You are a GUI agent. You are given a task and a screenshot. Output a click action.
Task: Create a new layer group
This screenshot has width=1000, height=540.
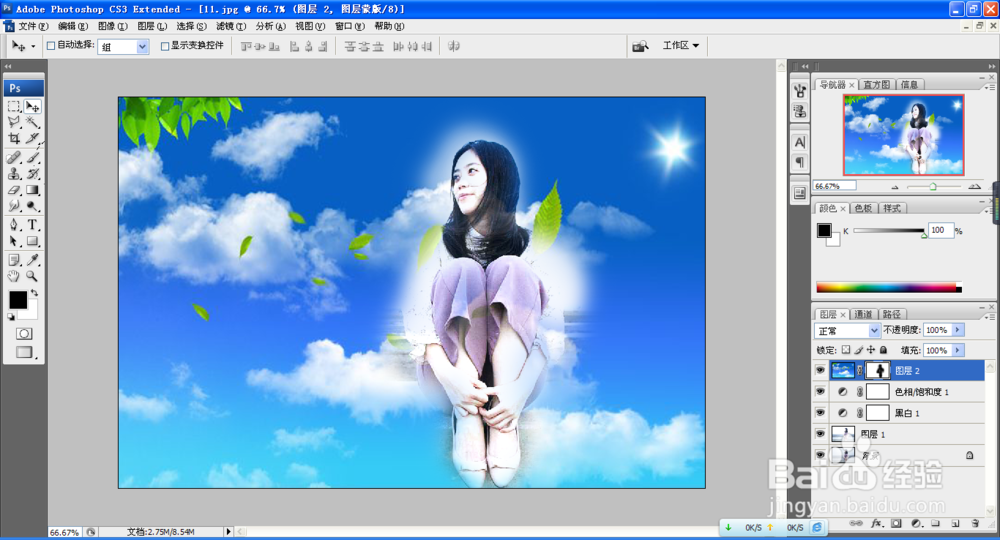(x=936, y=523)
